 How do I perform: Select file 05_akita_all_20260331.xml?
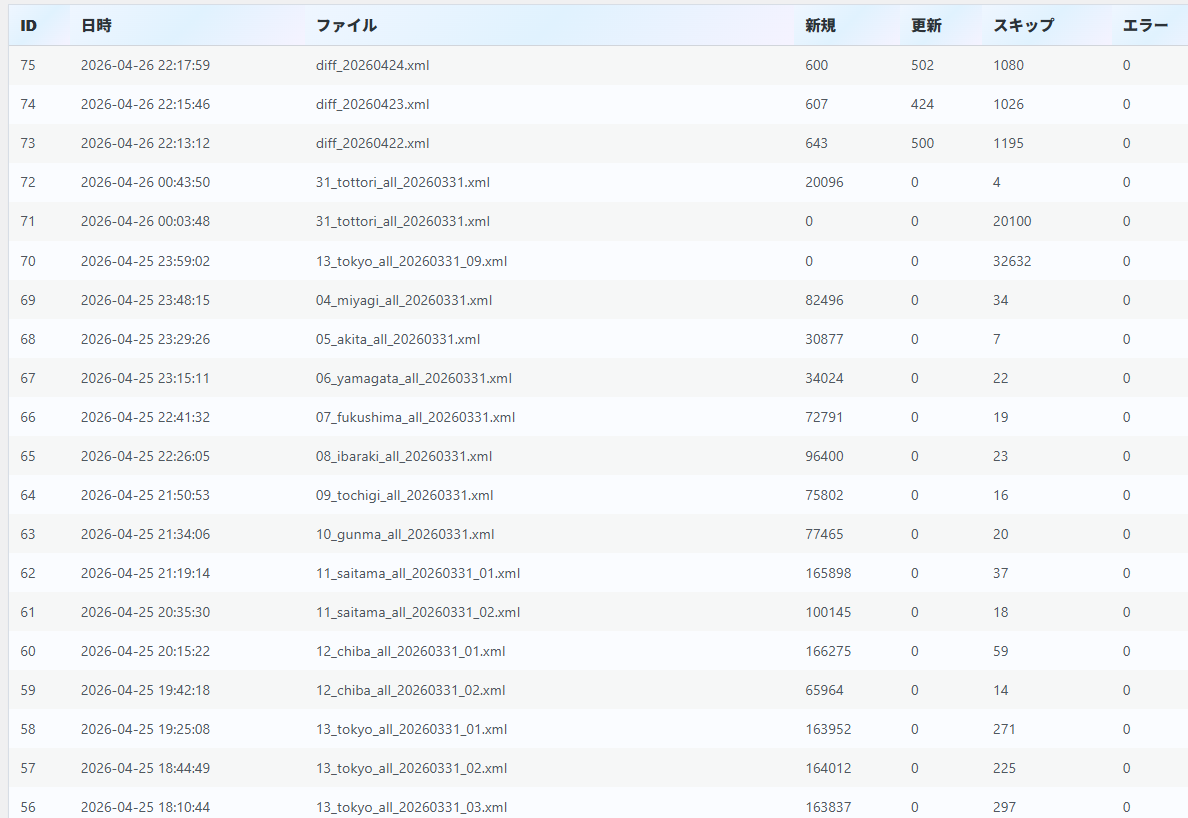click(x=398, y=339)
